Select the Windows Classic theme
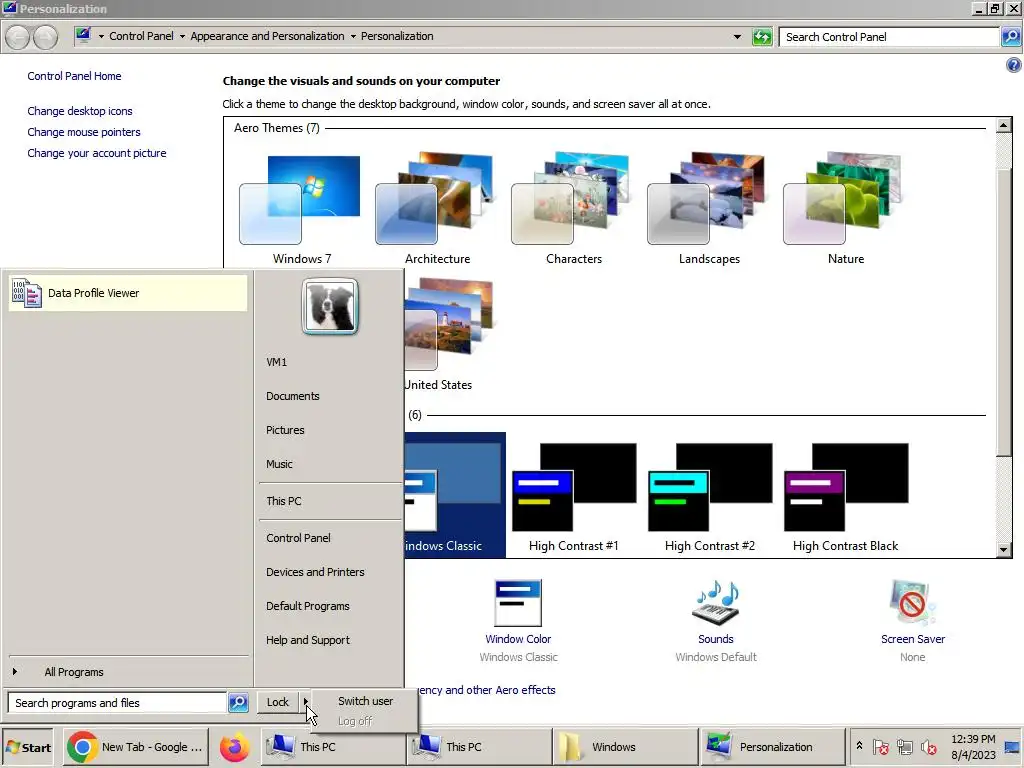This screenshot has height=768, width=1024. point(455,495)
